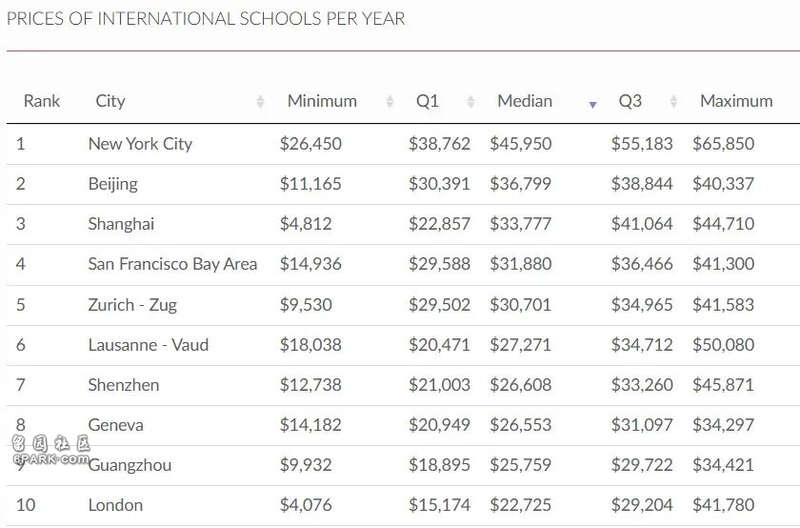The image size is (800, 528).
Task: Select the Minimum header text
Action: click(x=322, y=101)
